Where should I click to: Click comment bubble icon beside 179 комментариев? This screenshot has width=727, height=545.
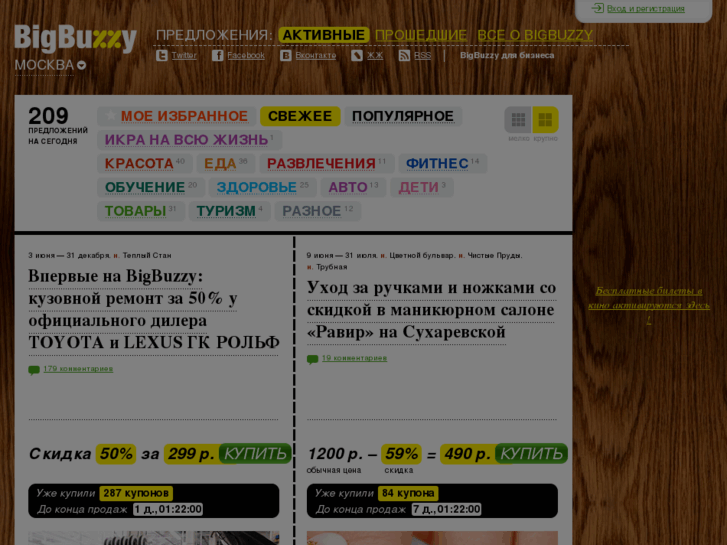click(x=34, y=370)
